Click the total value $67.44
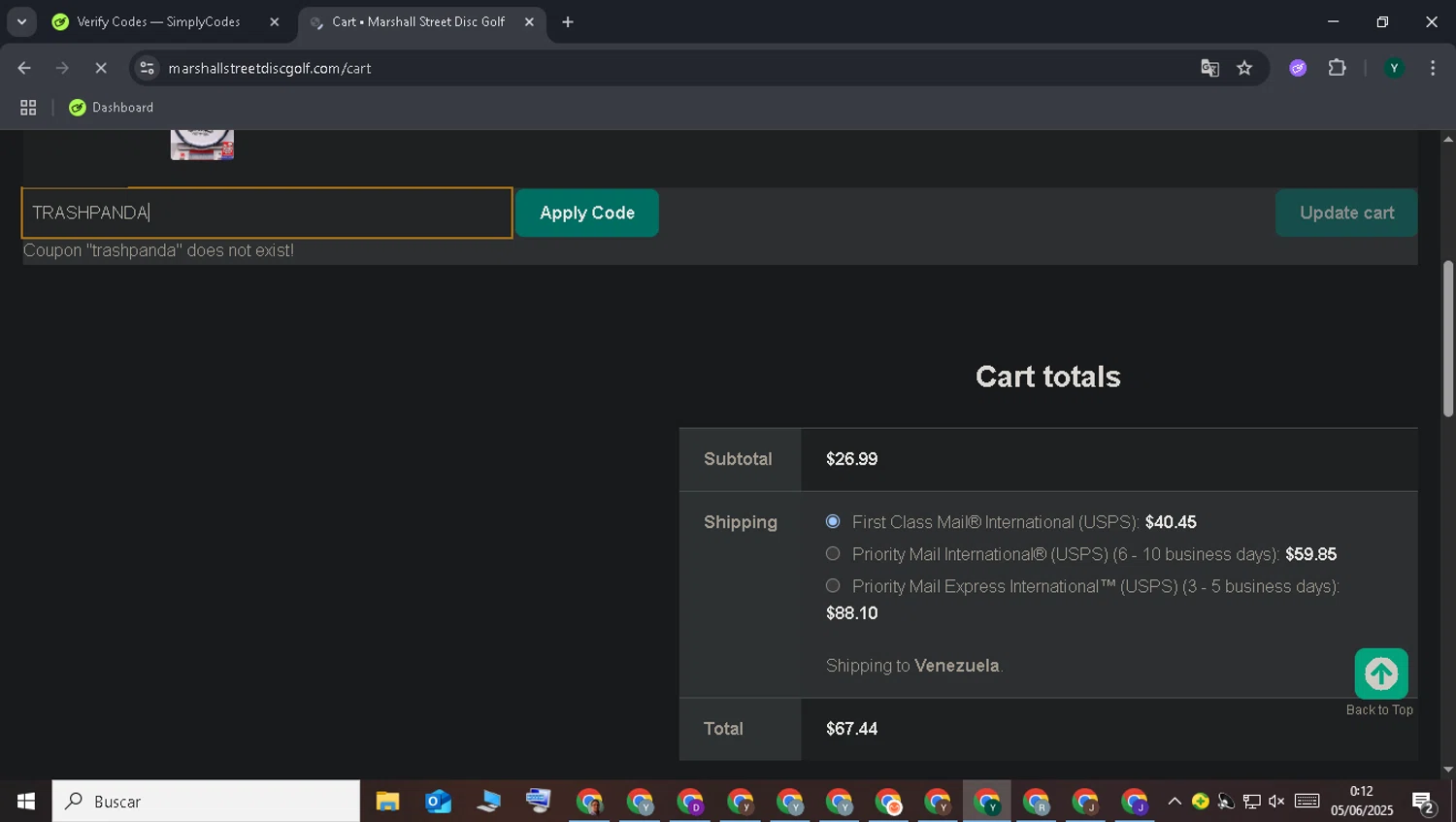Viewport: 1456px width, 822px height. click(851, 729)
